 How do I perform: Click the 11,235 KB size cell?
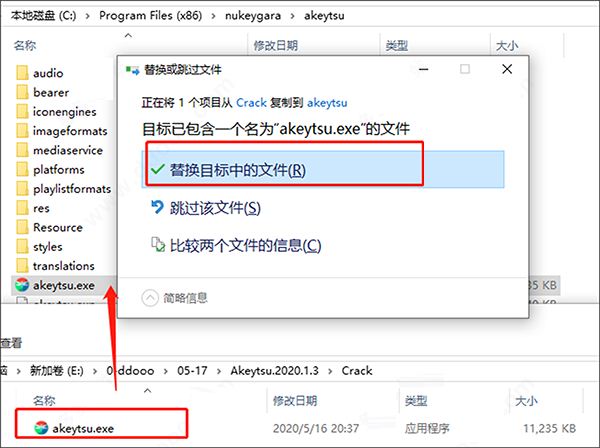coord(549,428)
